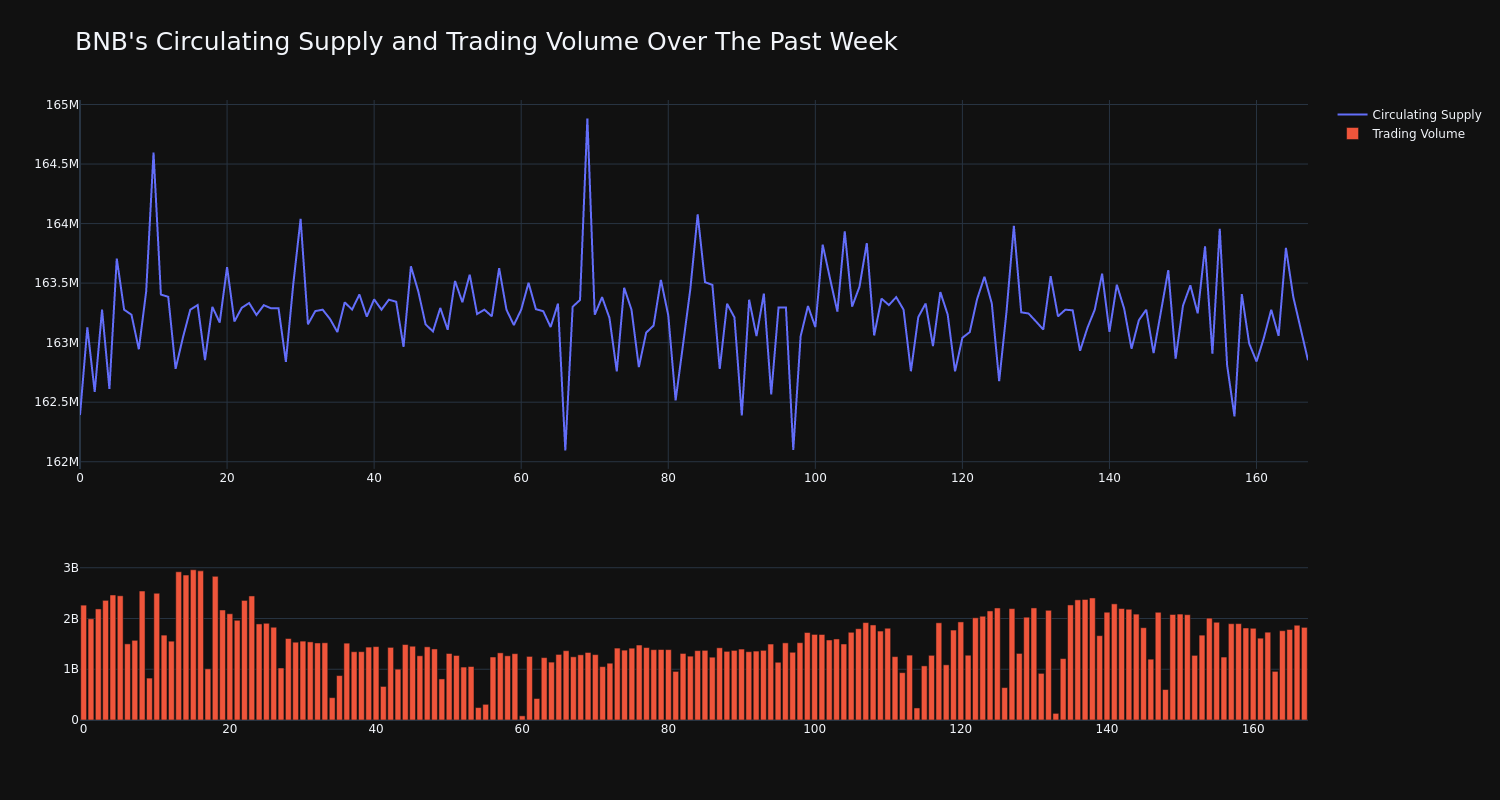Click the last trading volume bar
1500x800 pixels.
(x=1304, y=674)
